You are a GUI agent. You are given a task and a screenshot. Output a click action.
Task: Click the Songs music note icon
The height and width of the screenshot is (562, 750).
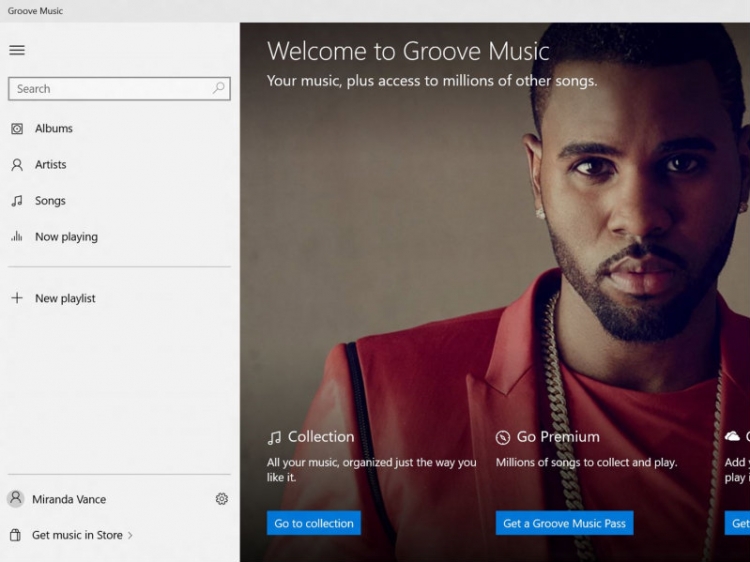17,201
